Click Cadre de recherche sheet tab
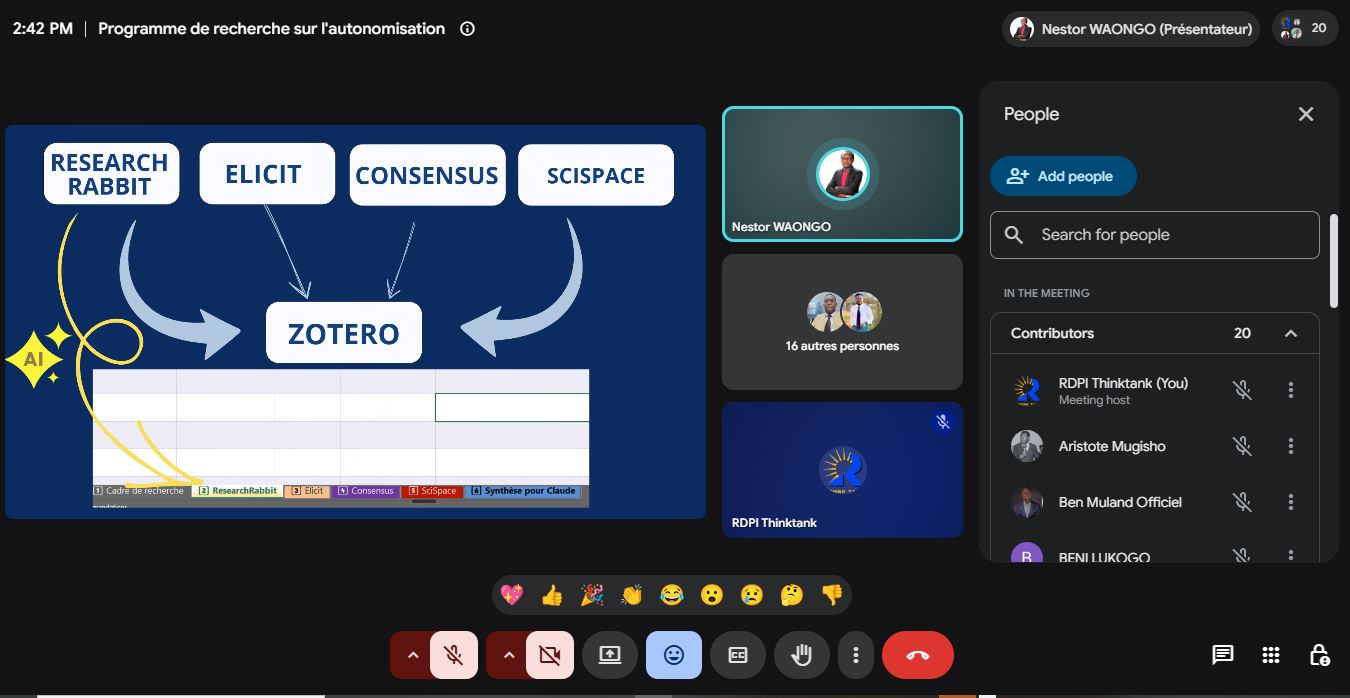 (x=140, y=491)
